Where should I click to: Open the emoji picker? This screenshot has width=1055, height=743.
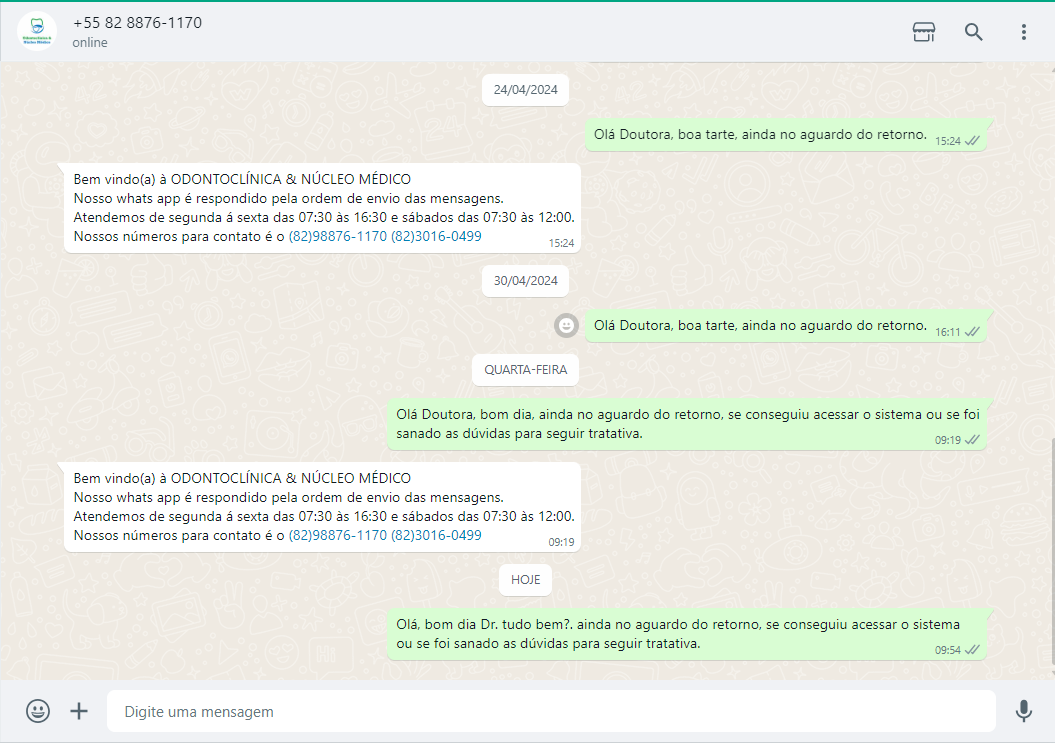point(38,711)
